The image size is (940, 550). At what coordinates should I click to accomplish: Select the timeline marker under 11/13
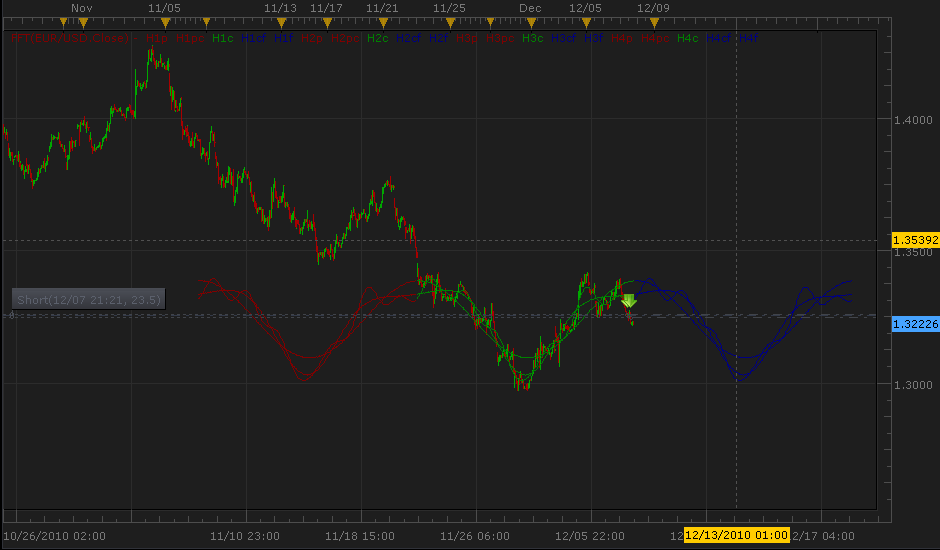pyautogui.click(x=281, y=23)
